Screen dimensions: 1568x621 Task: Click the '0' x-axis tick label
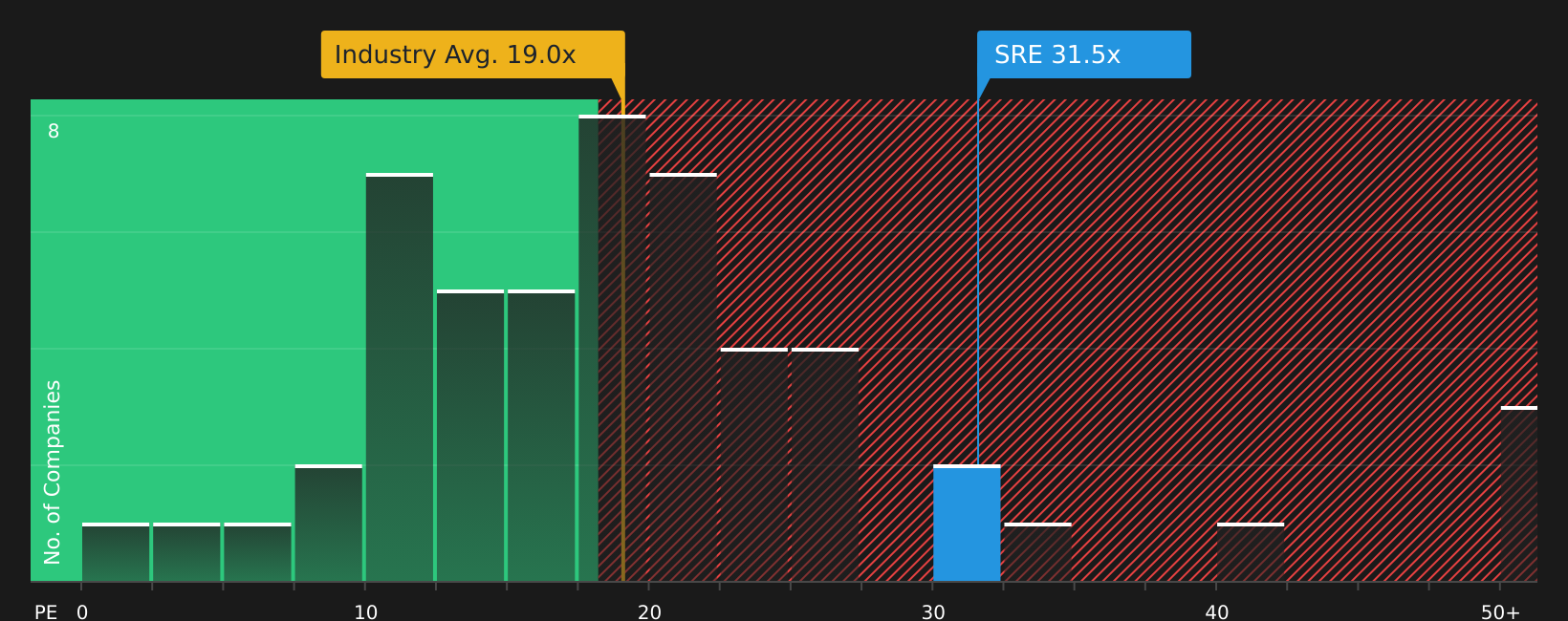[82, 612]
